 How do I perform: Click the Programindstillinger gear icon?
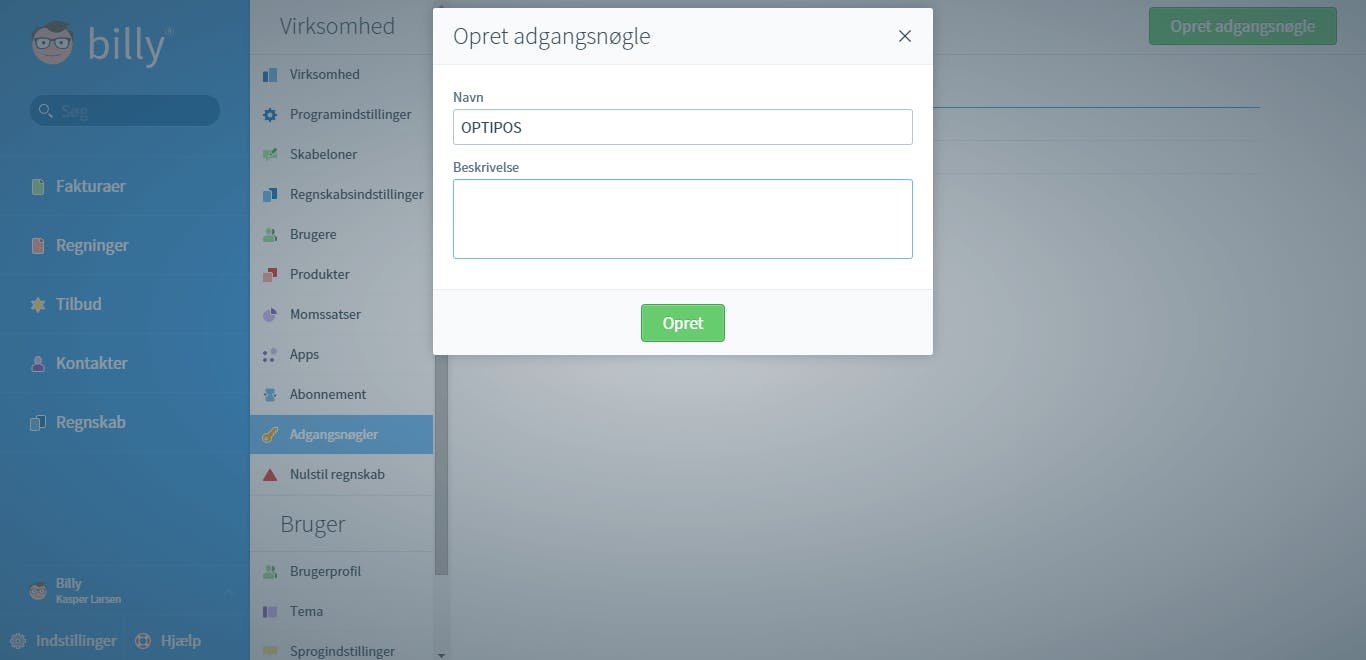tap(270, 115)
